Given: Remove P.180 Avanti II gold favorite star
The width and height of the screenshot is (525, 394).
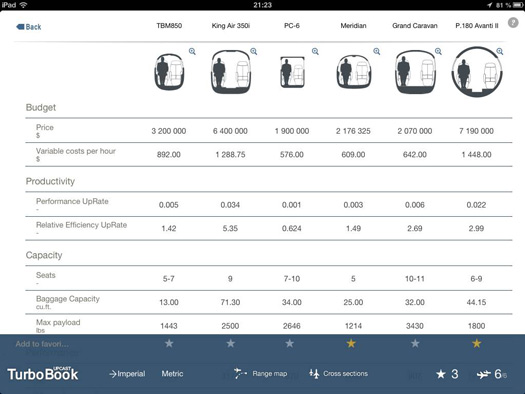Looking at the screenshot, I should coord(477,343).
